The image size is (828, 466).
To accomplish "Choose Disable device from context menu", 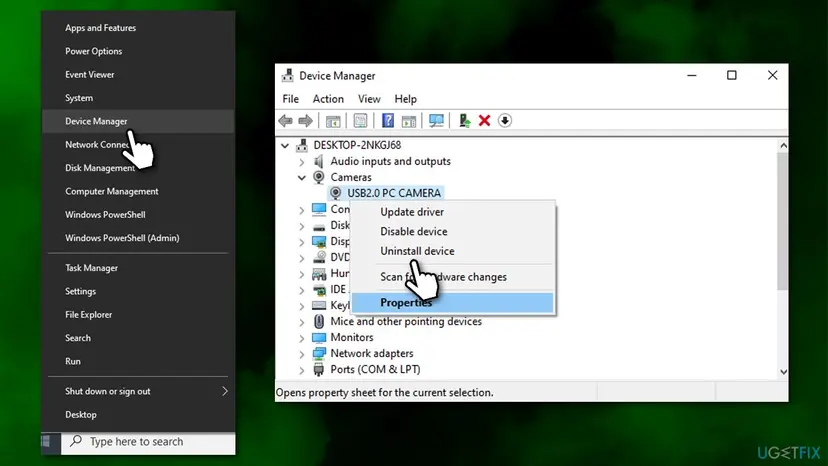I will [453, 231].
